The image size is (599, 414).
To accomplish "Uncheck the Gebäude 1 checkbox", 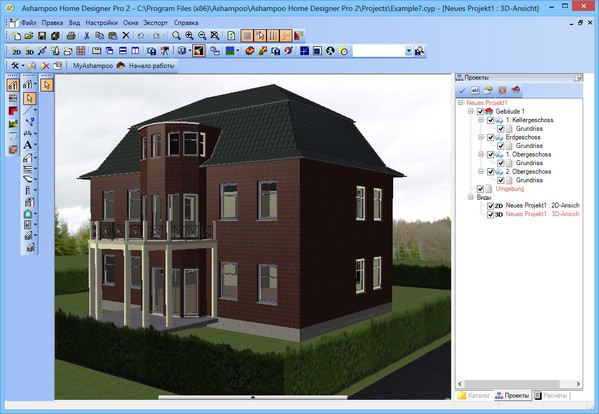I will pos(481,112).
